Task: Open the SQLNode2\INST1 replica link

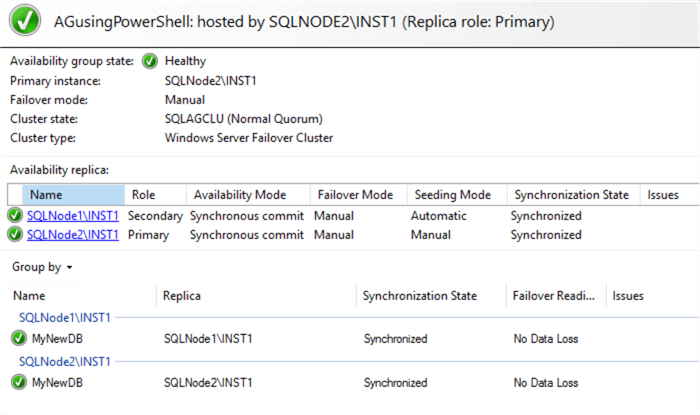Action: 73,235
